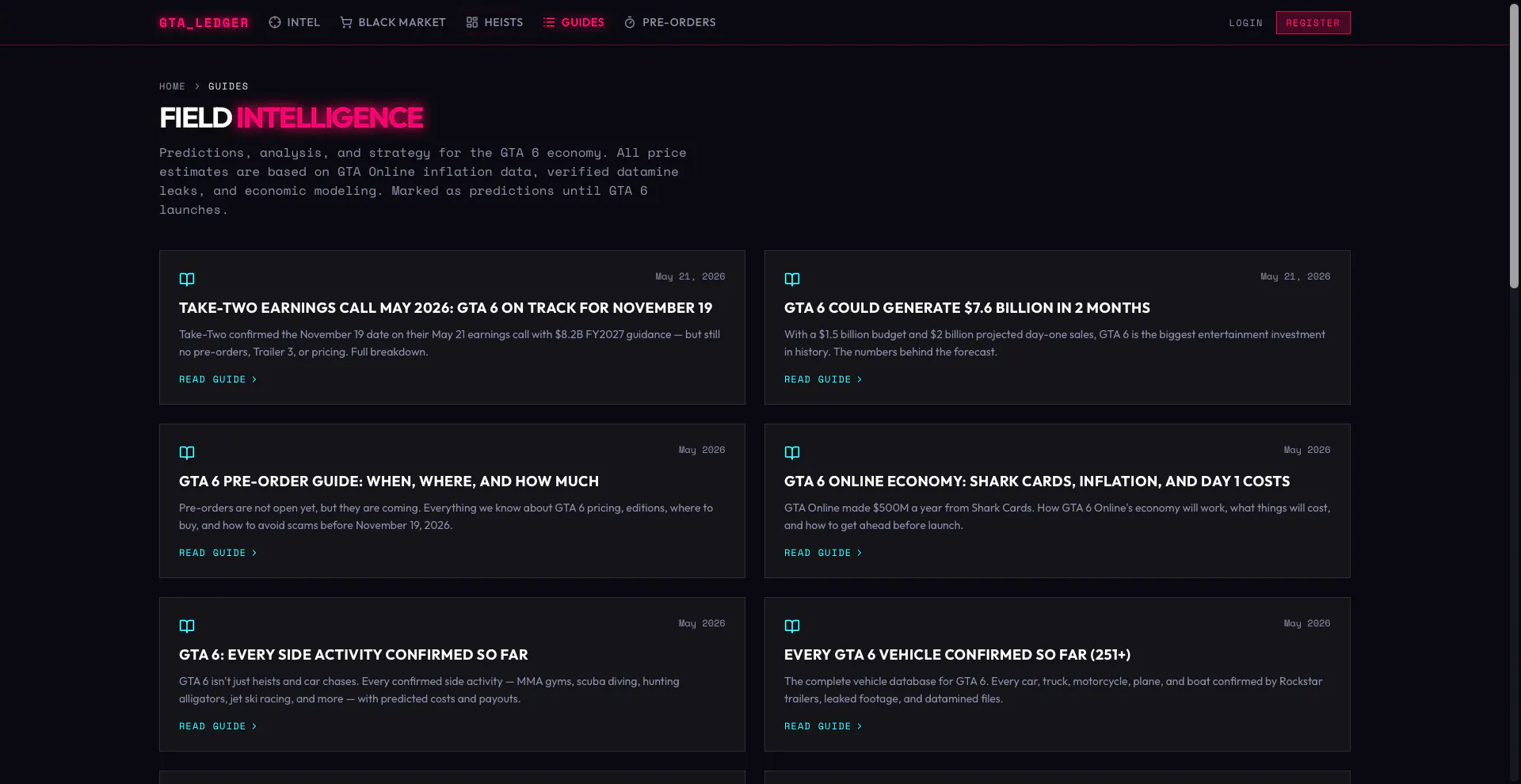Viewport: 1521px width, 784px height.
Task: Click summary about $1.5 billion budget
Action: coord(1054,344)
